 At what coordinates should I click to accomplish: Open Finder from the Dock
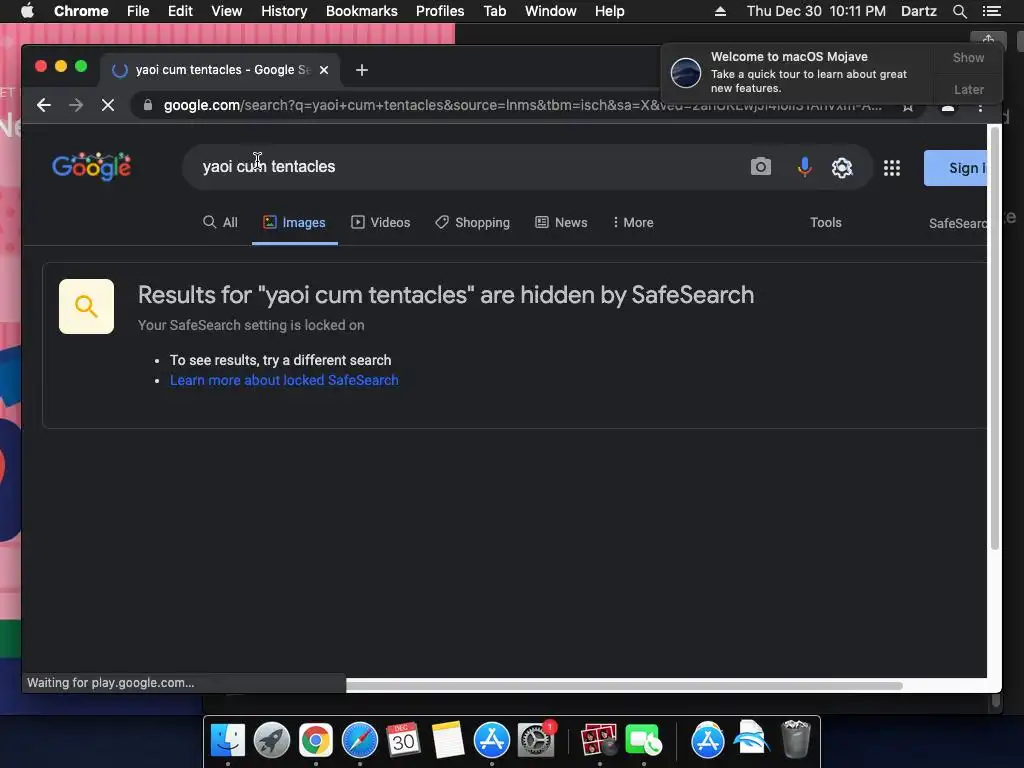[x=228, y=741]
